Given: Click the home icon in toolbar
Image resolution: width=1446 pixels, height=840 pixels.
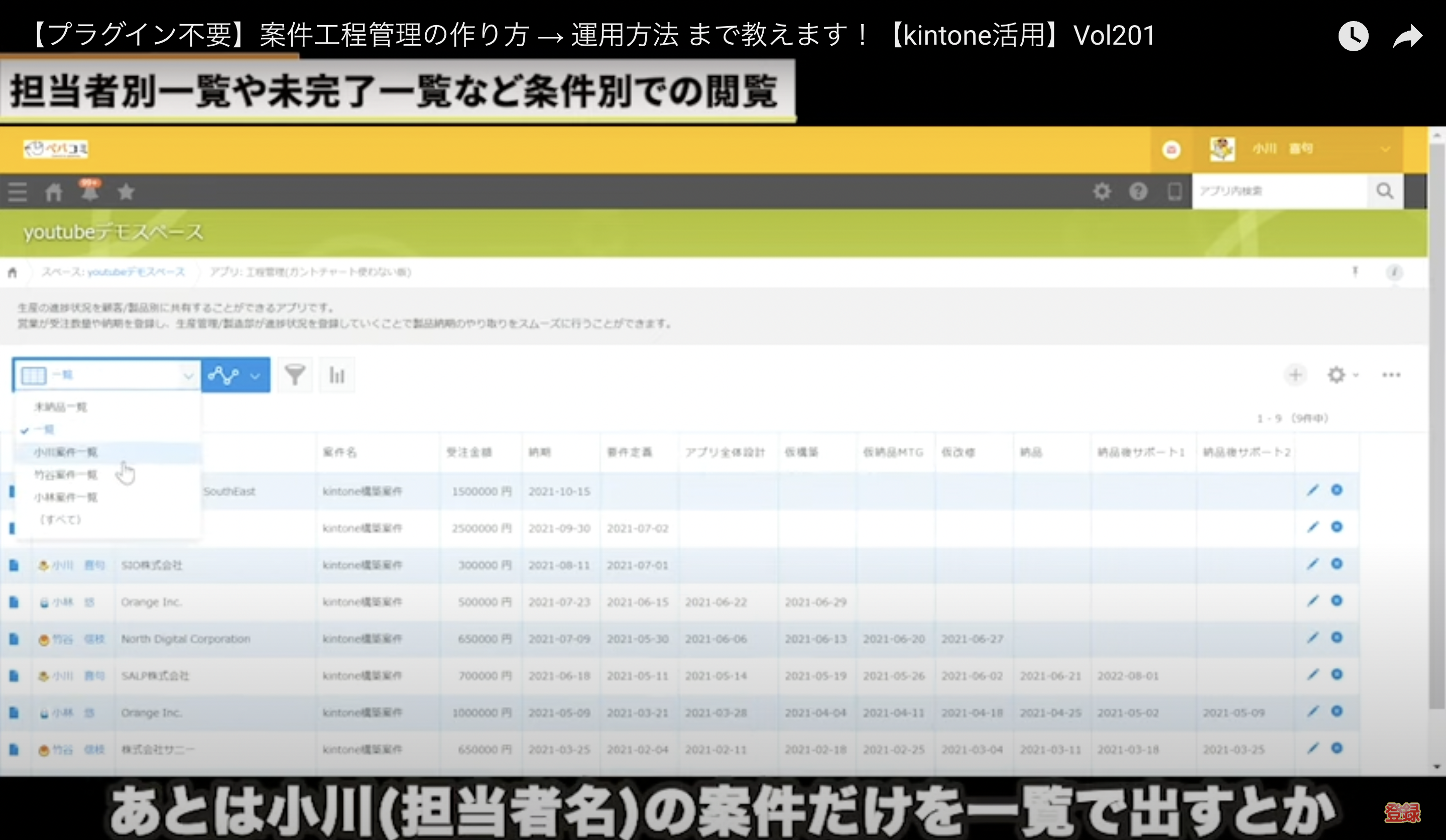Looking at the screenshot, I should coord(53,192).
